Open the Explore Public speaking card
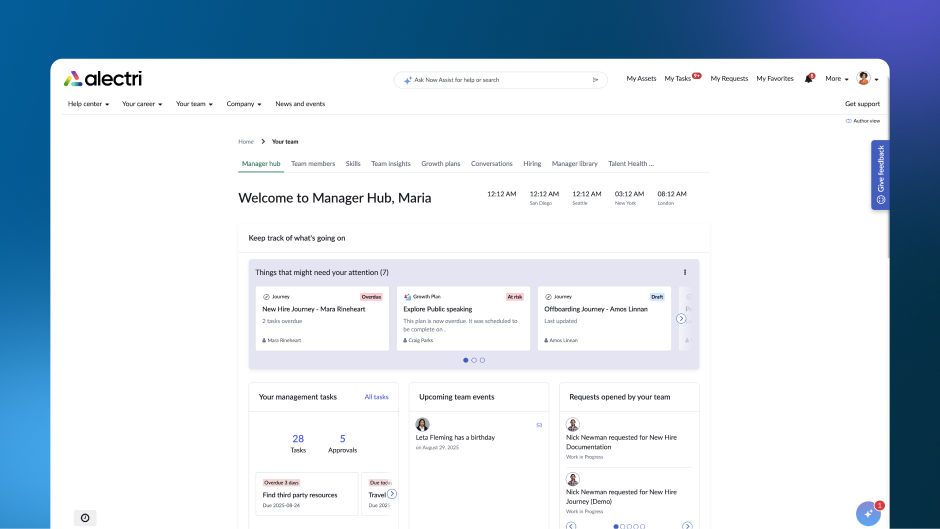The image size is (940, 529). click(463, 318)
